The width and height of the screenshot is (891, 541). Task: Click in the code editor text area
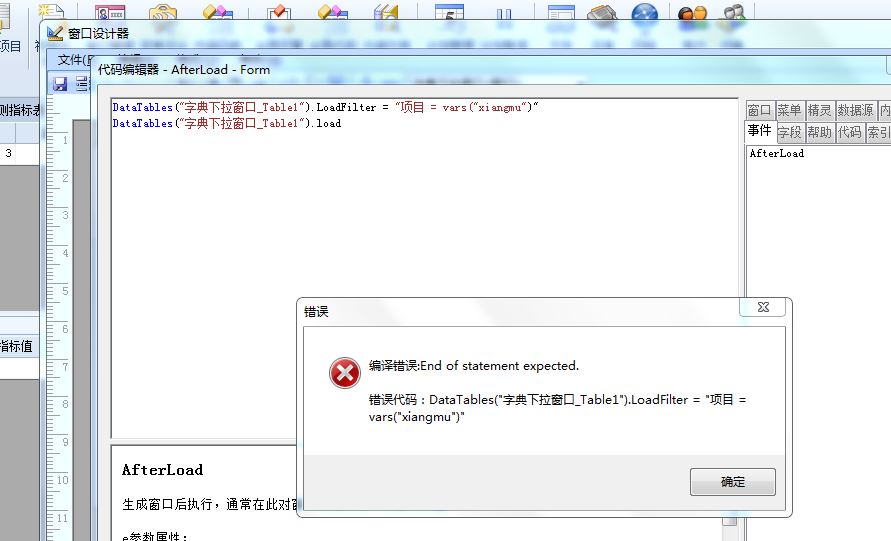(424, 267)
